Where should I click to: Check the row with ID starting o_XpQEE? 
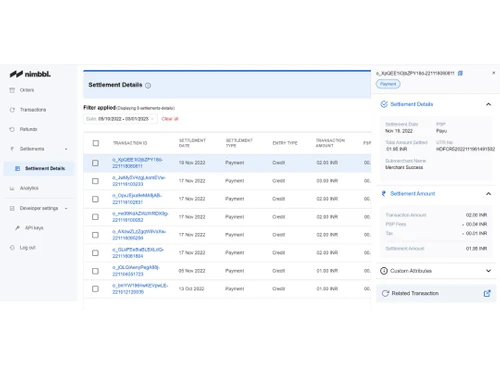[x=95, y=163]
